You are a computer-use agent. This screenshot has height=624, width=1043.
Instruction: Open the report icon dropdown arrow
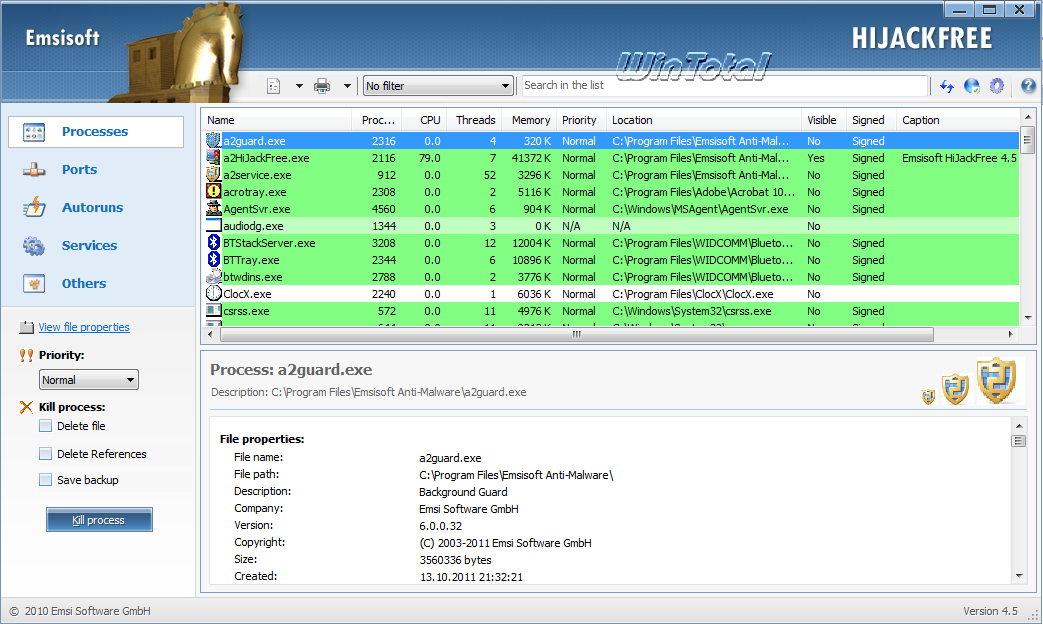299,86
